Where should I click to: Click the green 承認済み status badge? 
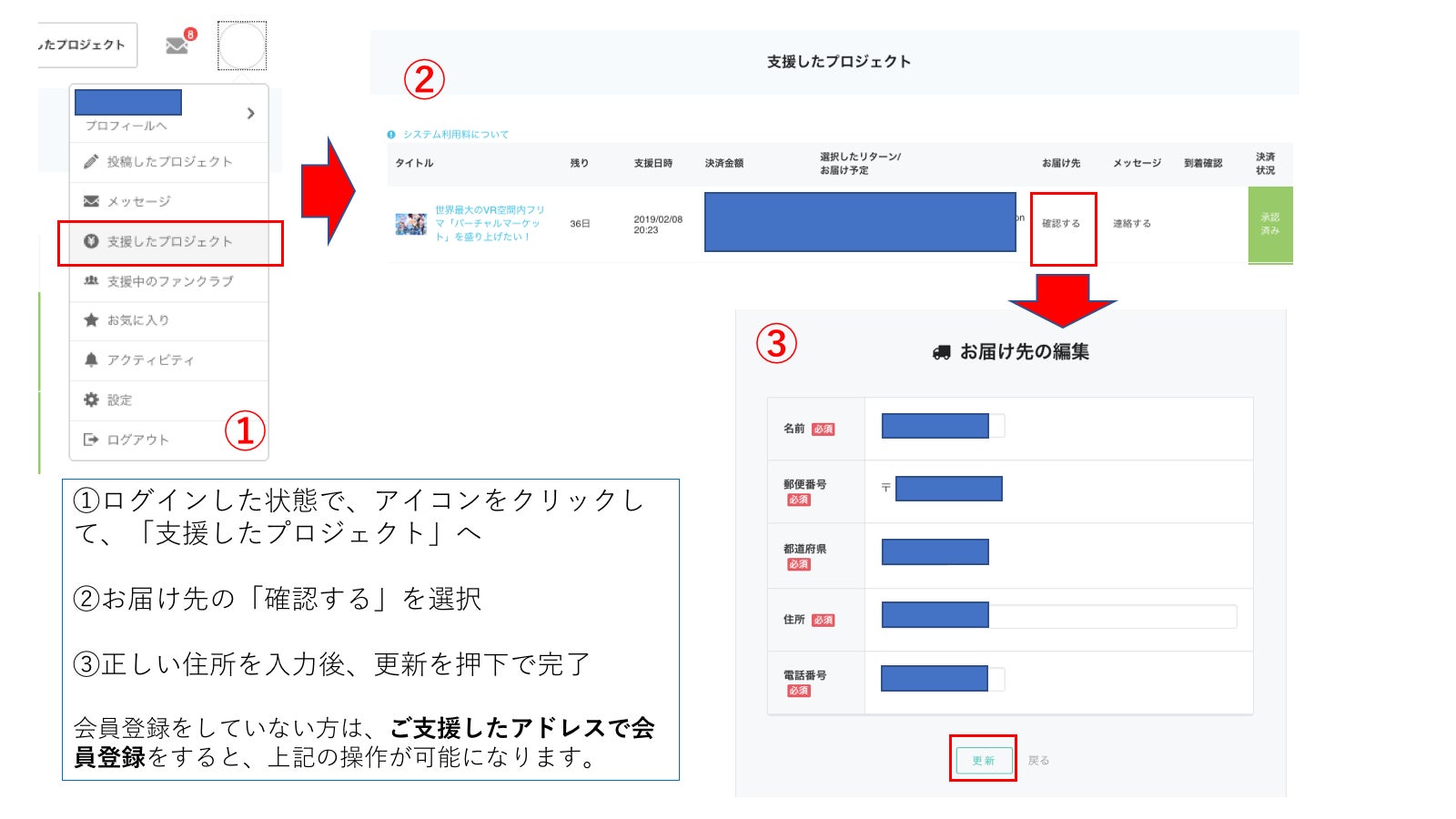coord(1269,225)
